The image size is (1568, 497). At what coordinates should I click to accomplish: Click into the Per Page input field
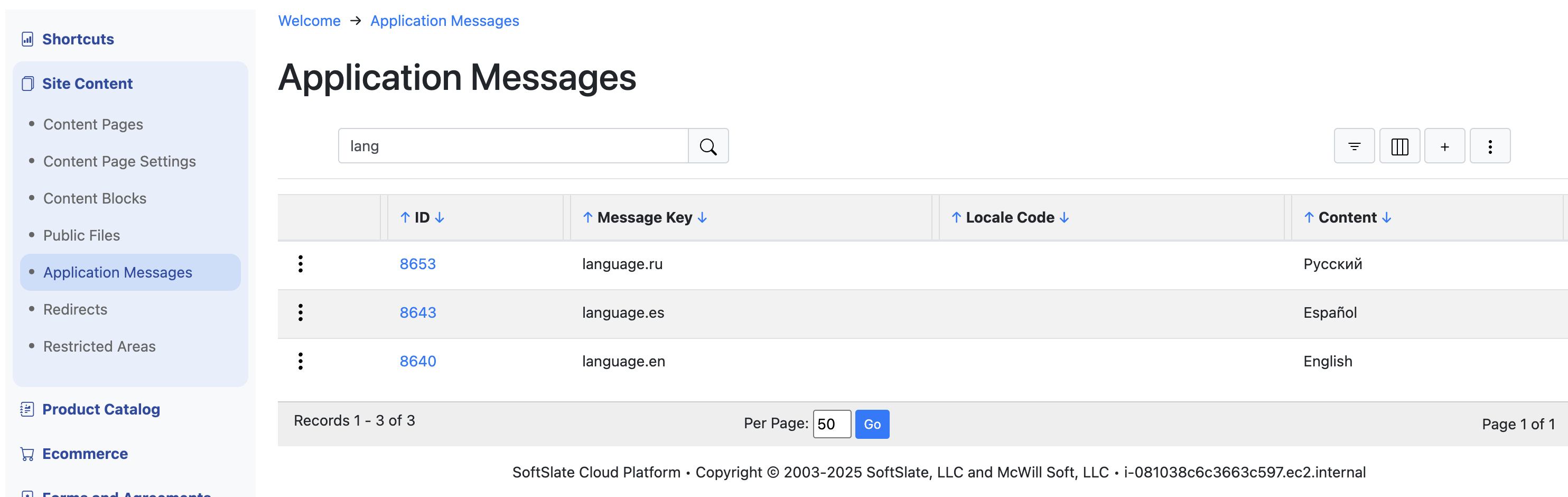click(x=831, y=424)
